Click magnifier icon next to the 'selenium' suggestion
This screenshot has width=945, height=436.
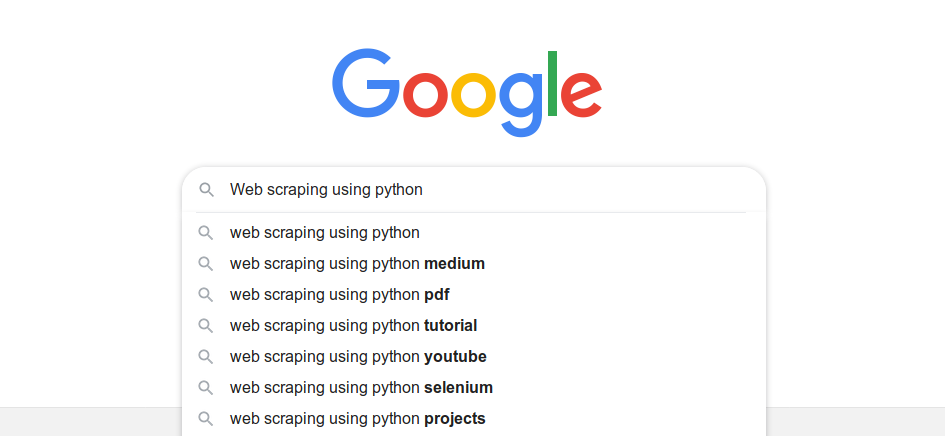[x=206, y=388]
